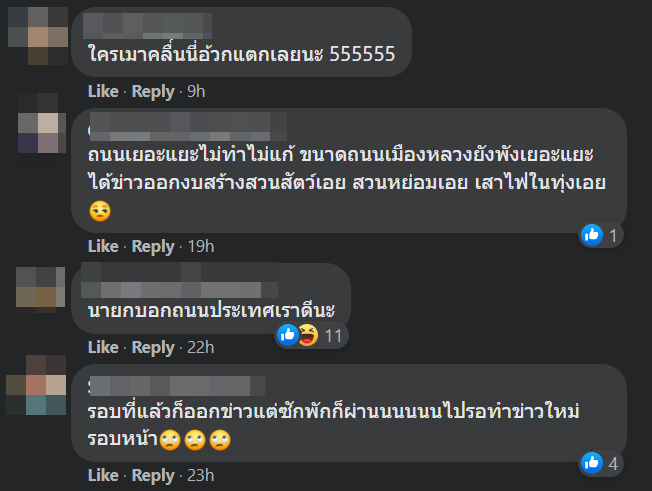Image resolution: width=652 pixels, height=491 pixels.
Task: Reply to the comment posted 9h ago
Action: coord(153,91)
